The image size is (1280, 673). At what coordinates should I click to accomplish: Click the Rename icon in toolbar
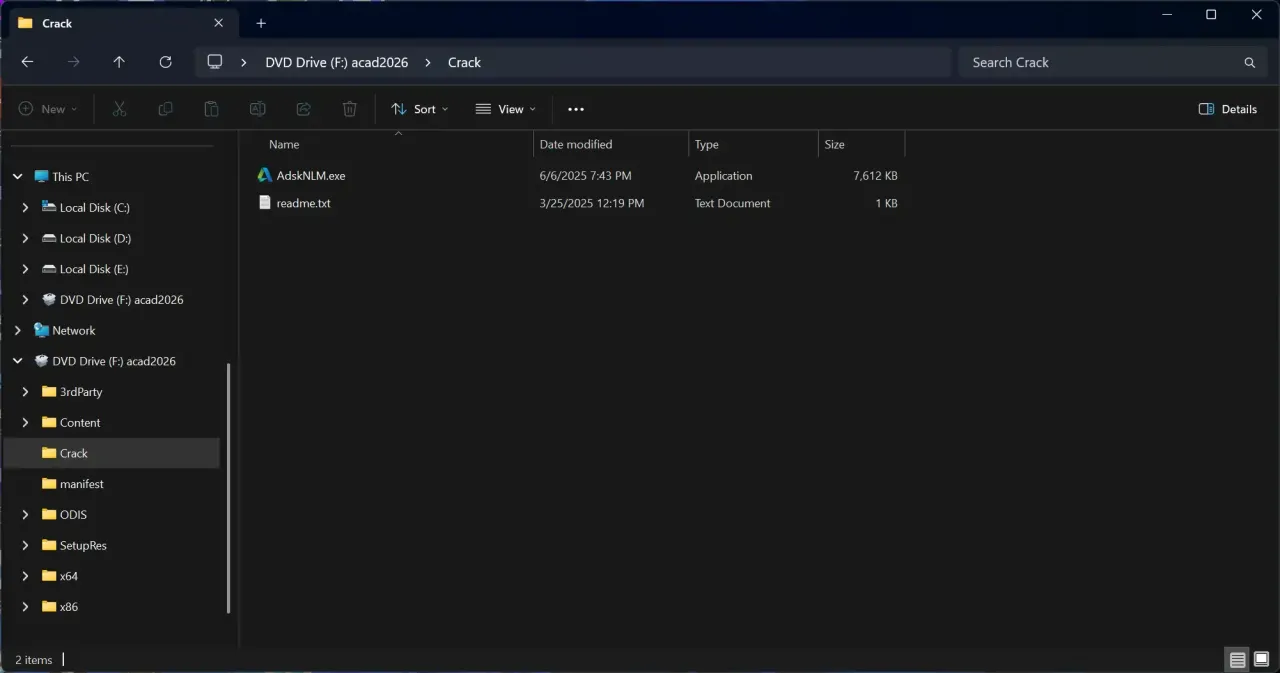[257, 109]
